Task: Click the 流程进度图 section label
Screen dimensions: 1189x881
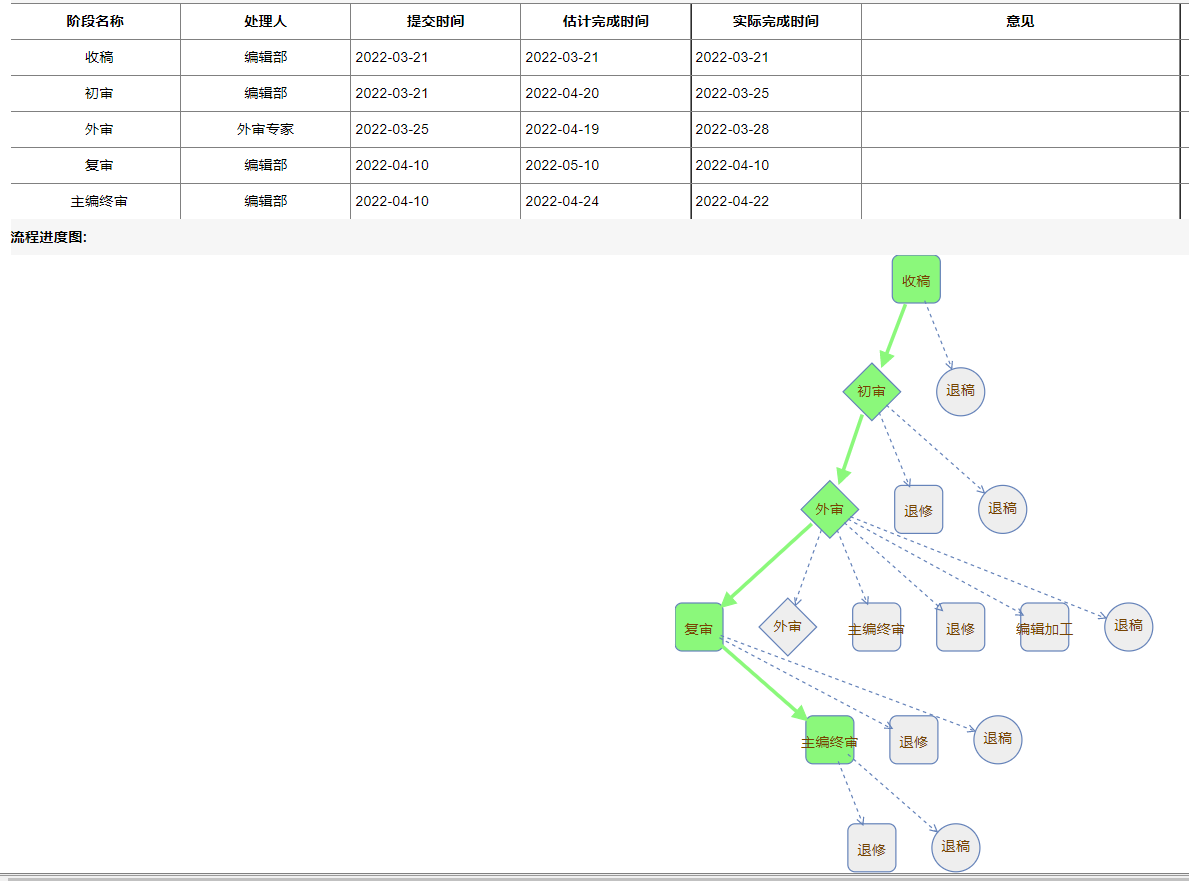Action: click(x=49, y=238)
